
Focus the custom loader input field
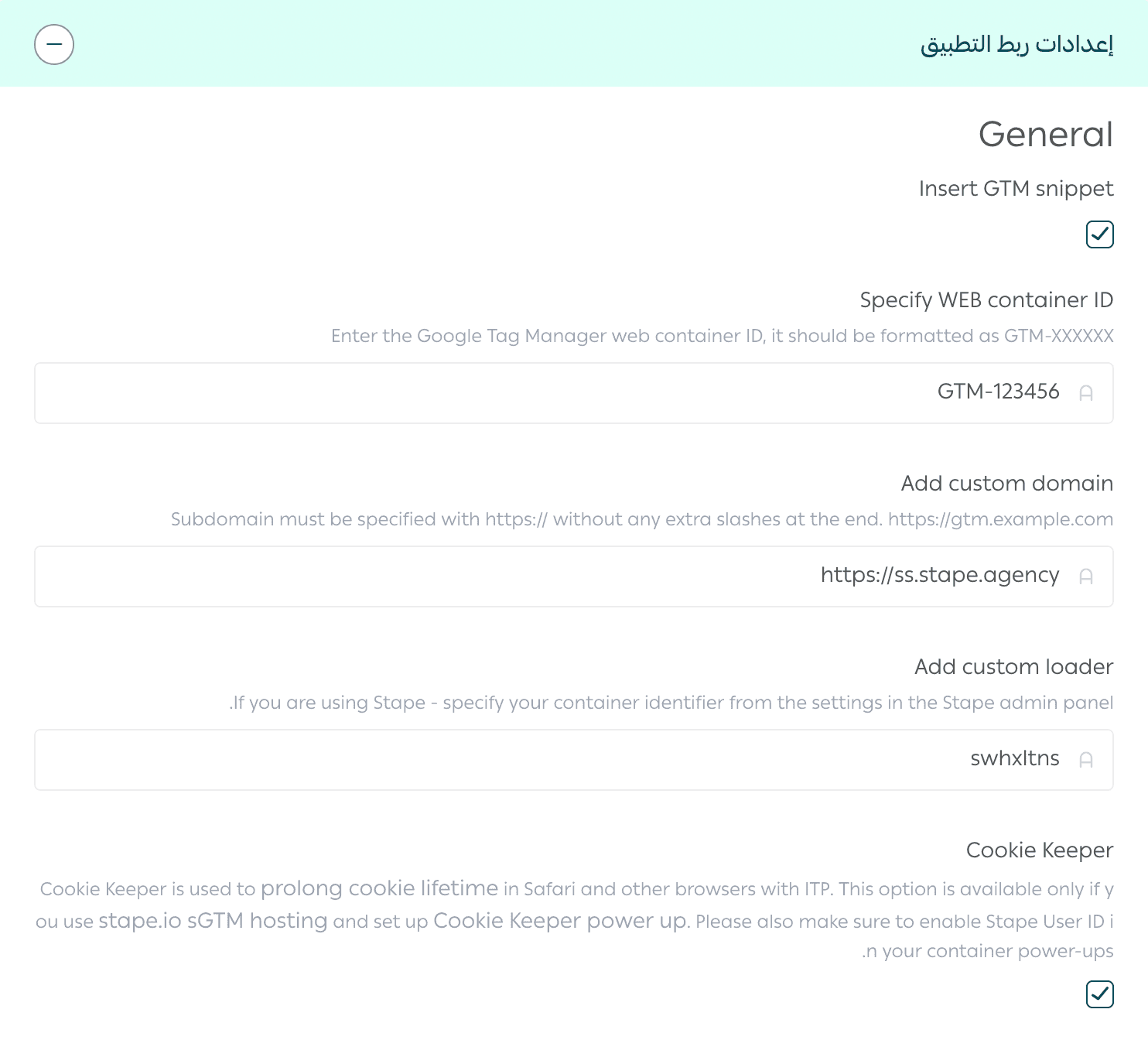point(574,760)
